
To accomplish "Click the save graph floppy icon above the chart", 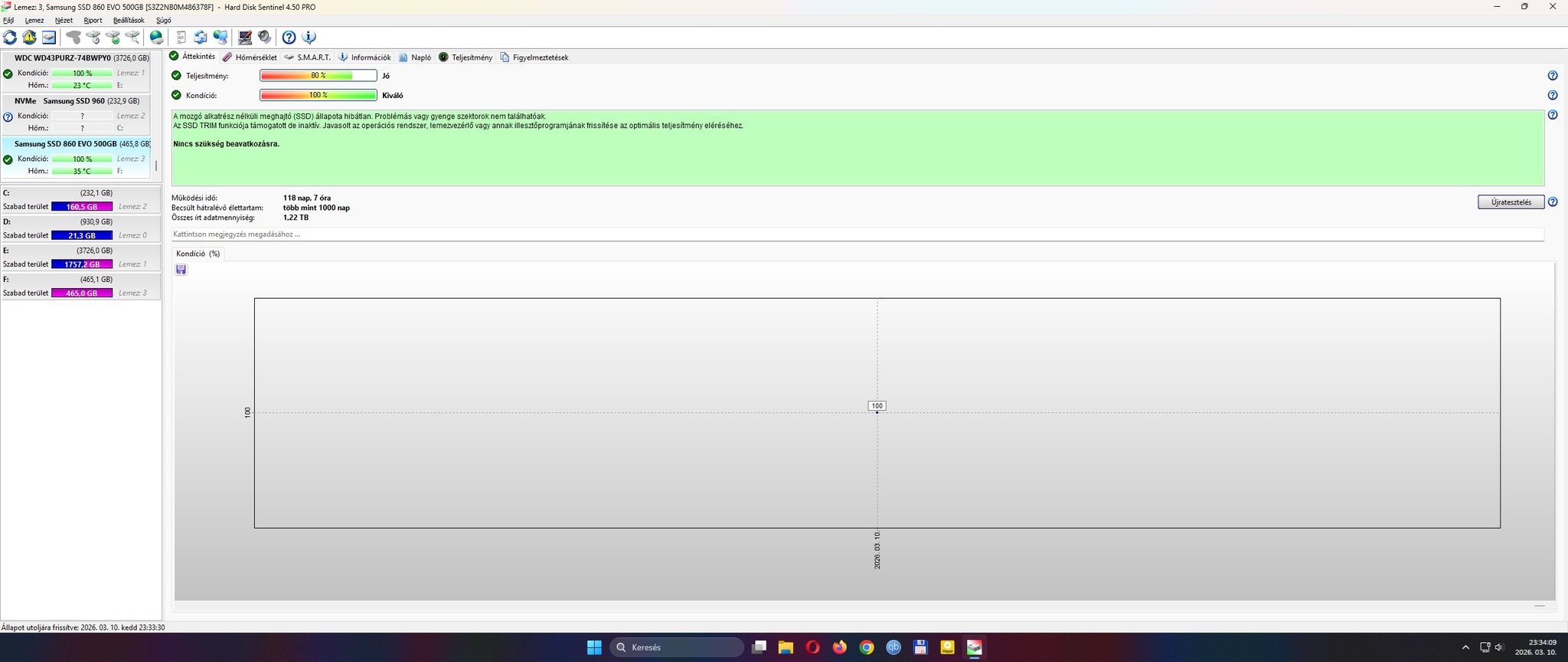I will pos(181,270).
